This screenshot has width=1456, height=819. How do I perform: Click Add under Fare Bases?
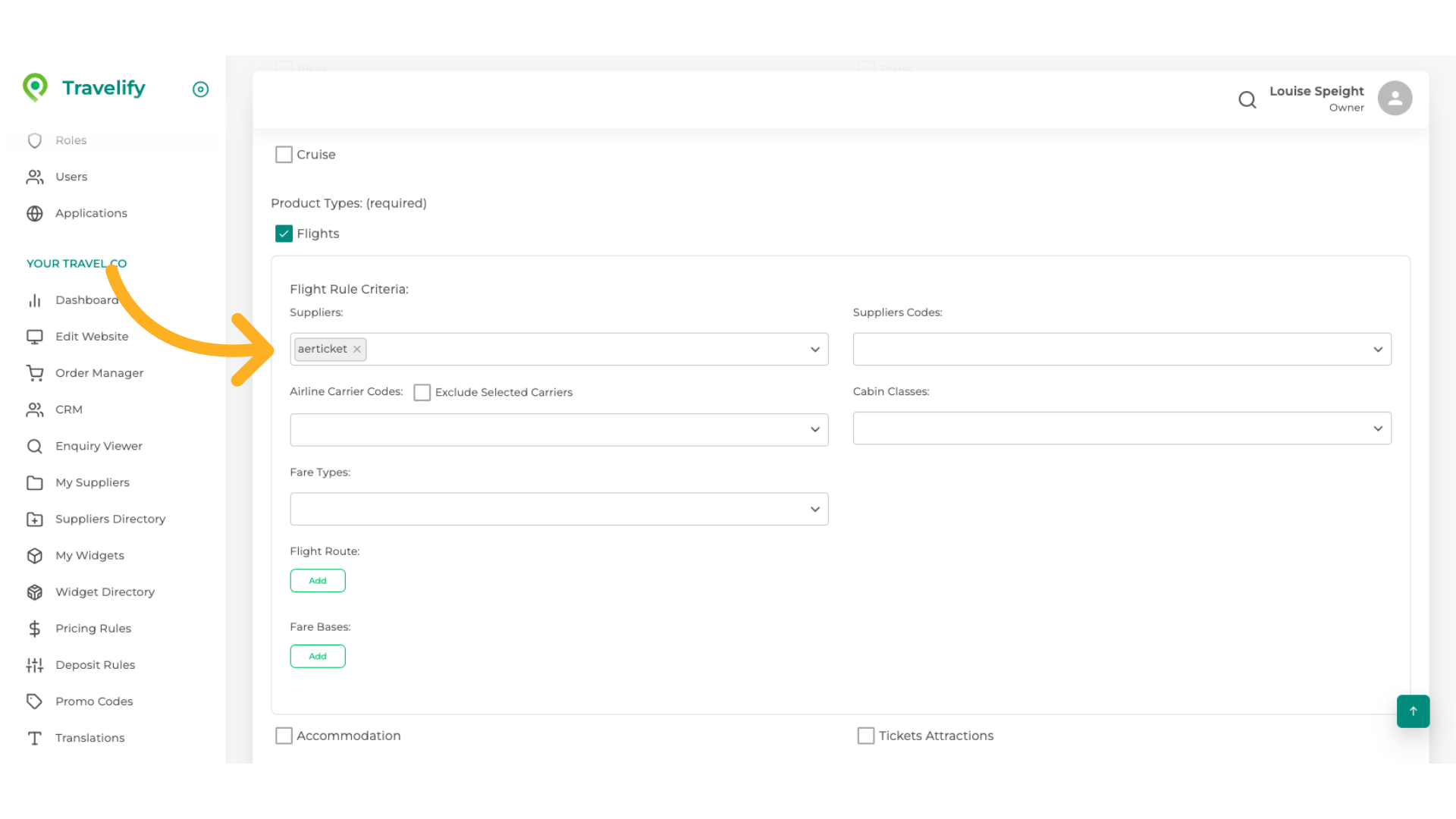coord(318,657)
